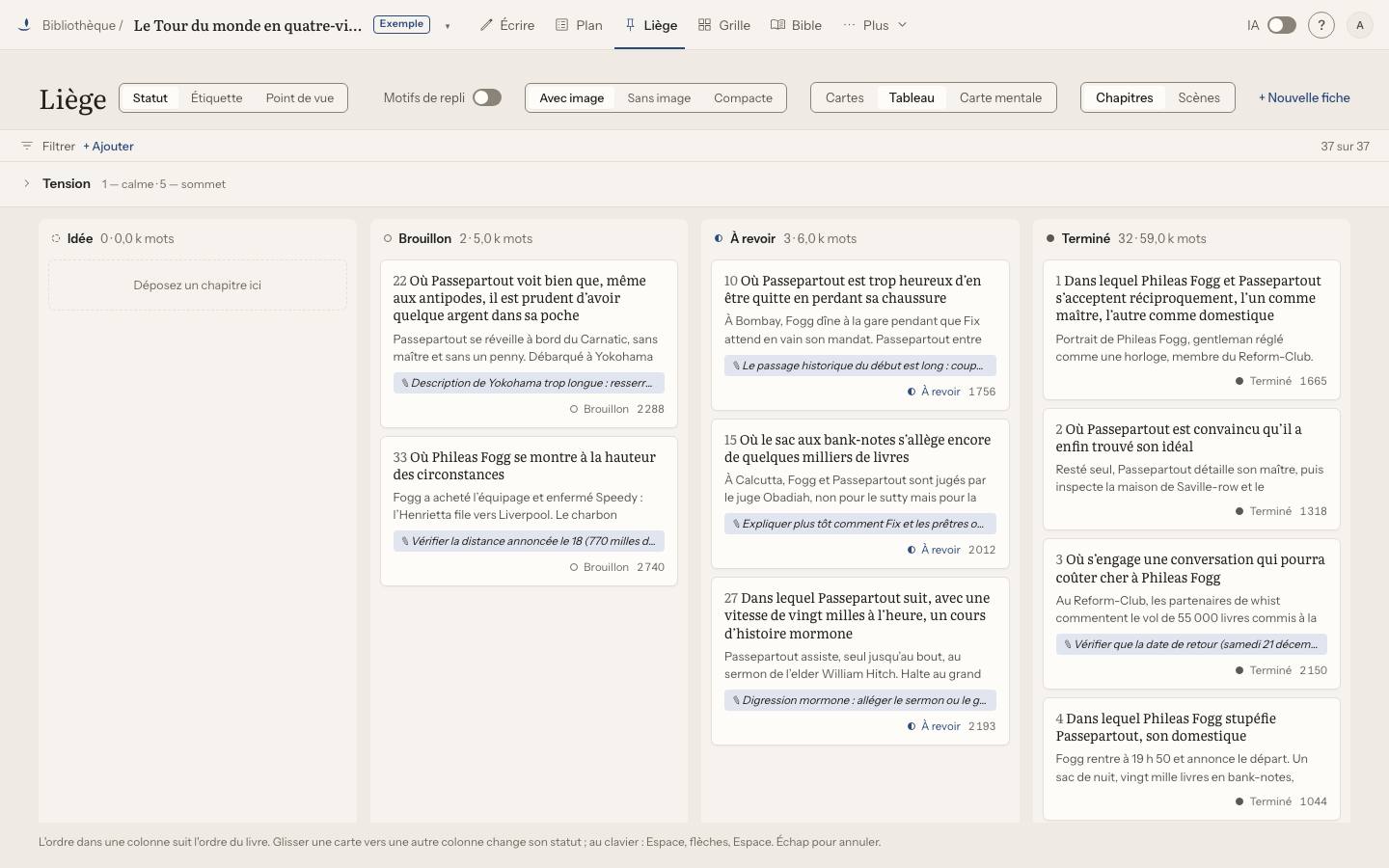The image size is (1389, 868).
Task: Open the Plus overflow menu
Action: (x=875, y=25)
